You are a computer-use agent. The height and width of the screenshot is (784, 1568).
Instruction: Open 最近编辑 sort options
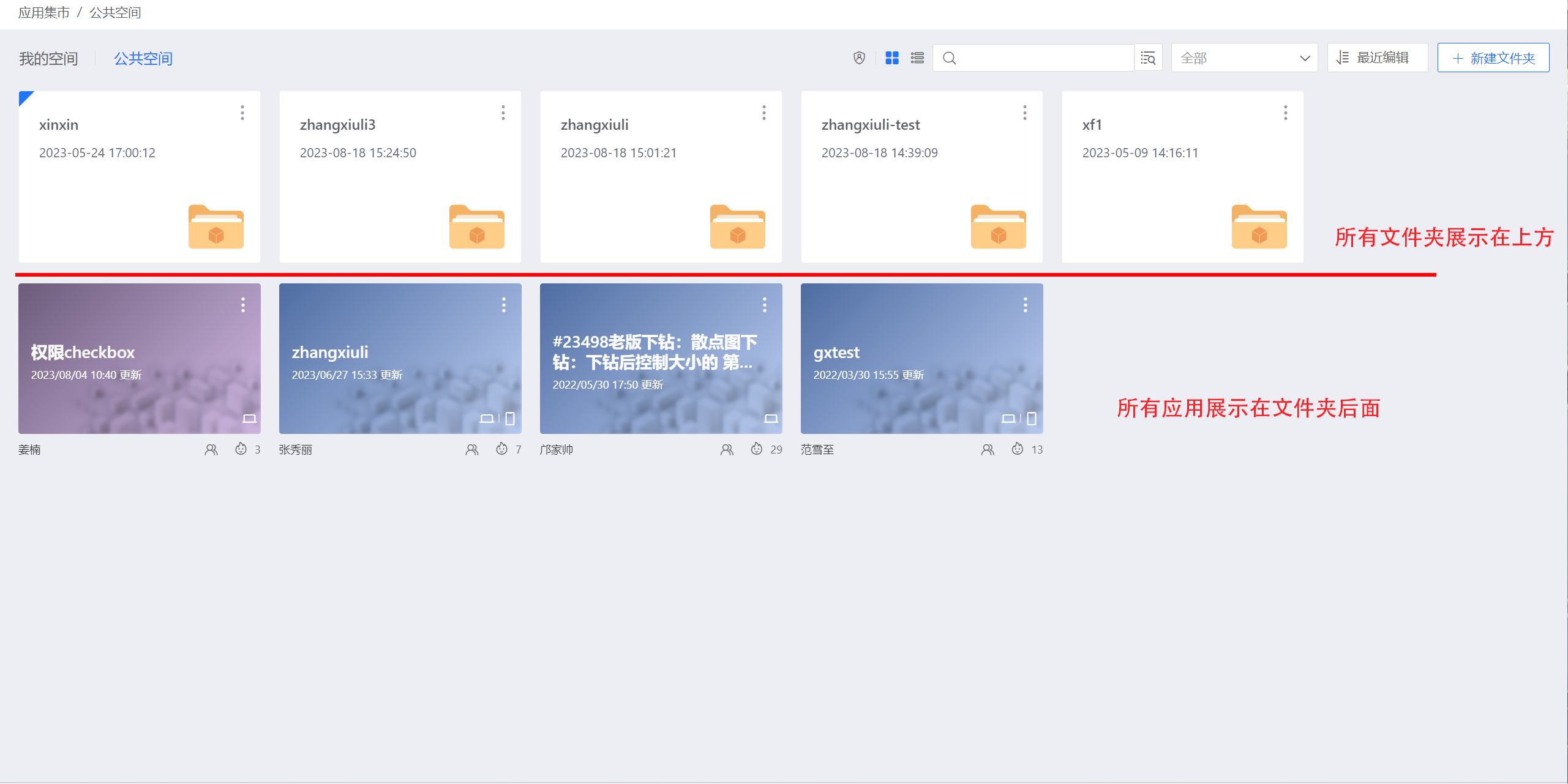[x=1377, y=58]
